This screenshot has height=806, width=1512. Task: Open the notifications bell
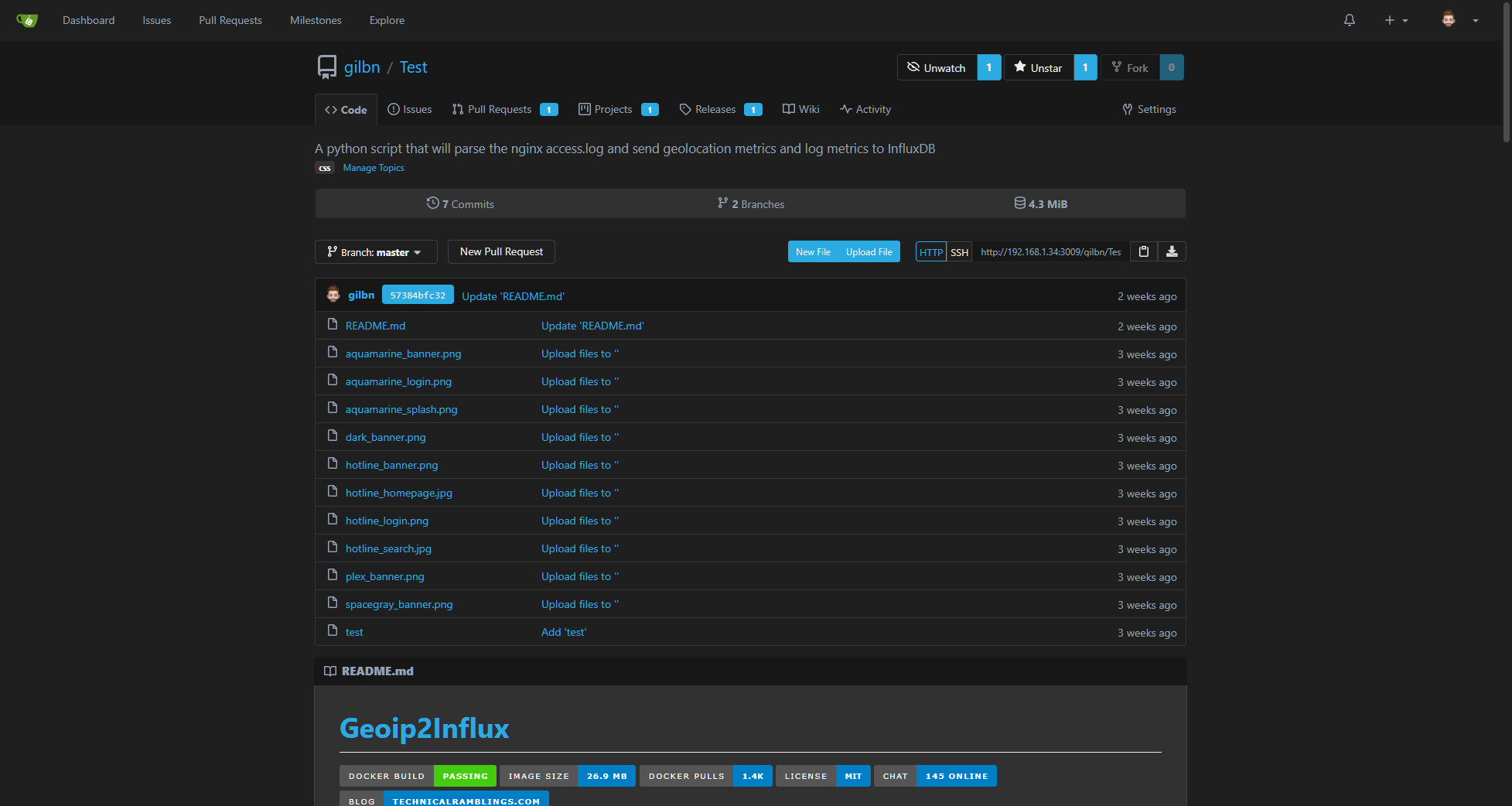[1349, 20]
